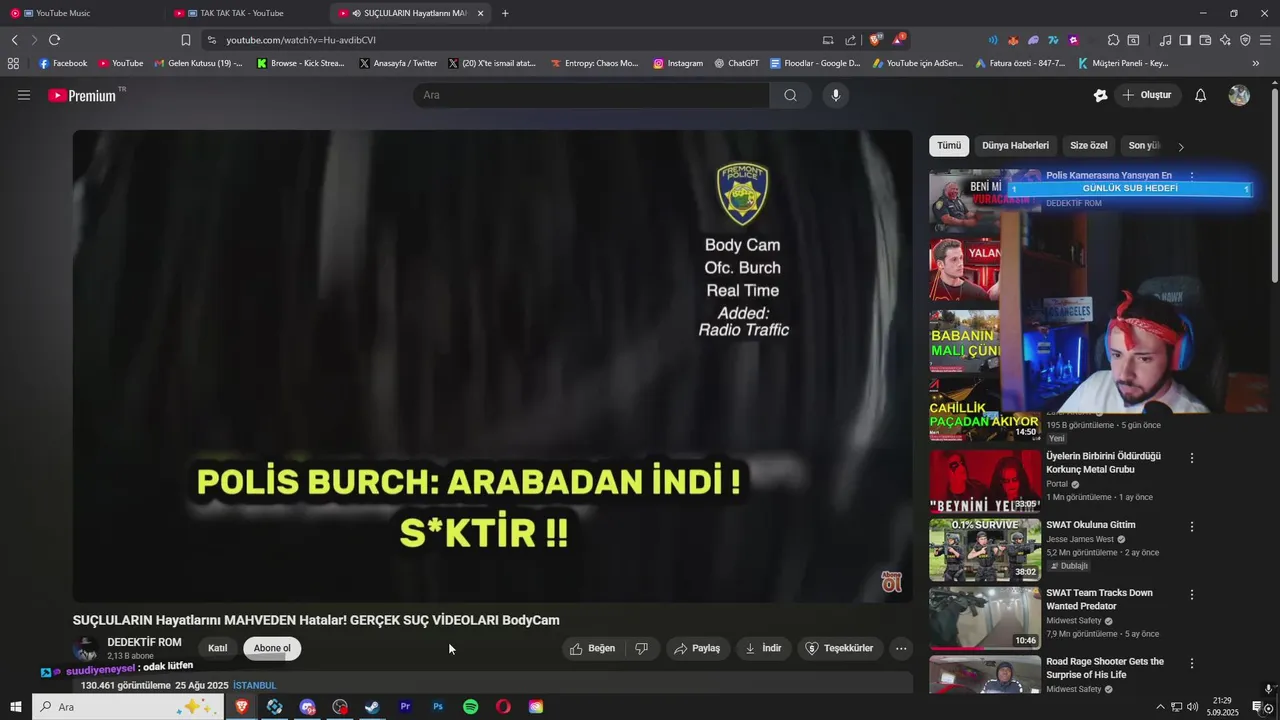
Task: Click the Paylaş share button
Action: 697,648
